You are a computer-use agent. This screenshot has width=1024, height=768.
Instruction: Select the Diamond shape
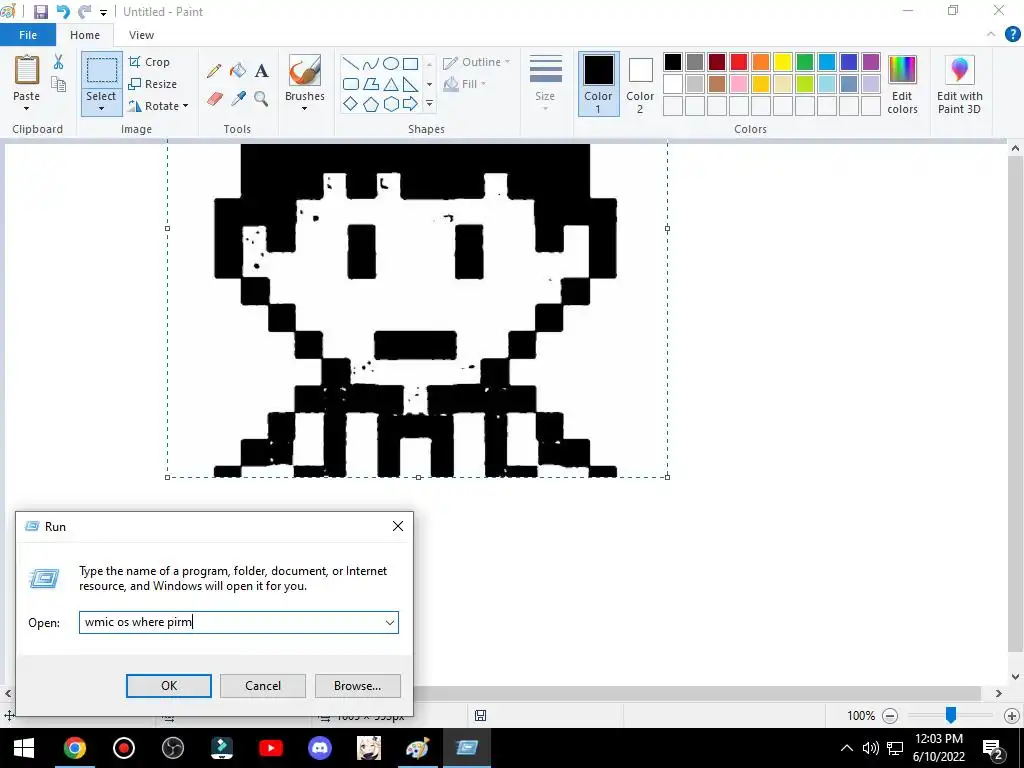pyautogui.click(x=351, y=104)
